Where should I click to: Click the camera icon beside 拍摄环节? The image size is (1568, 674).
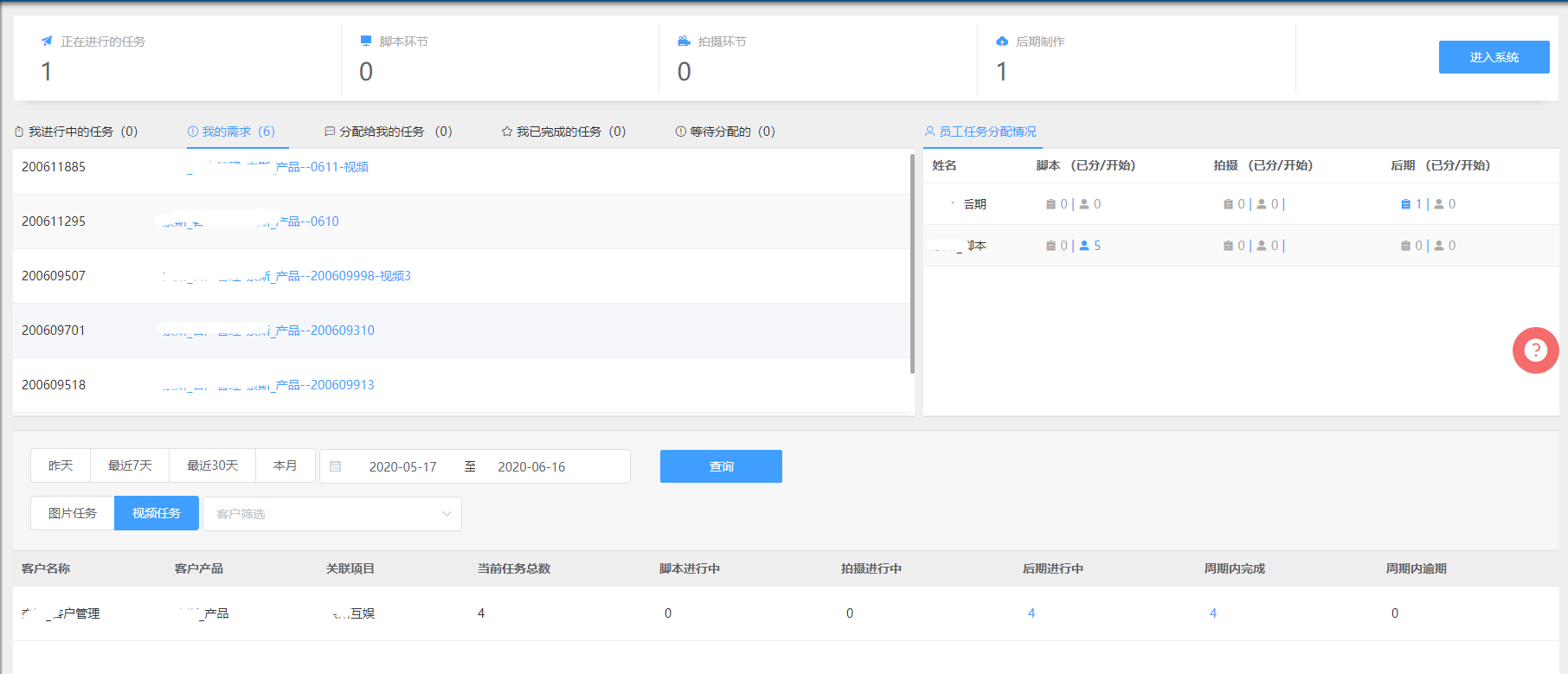coord(684,42)
